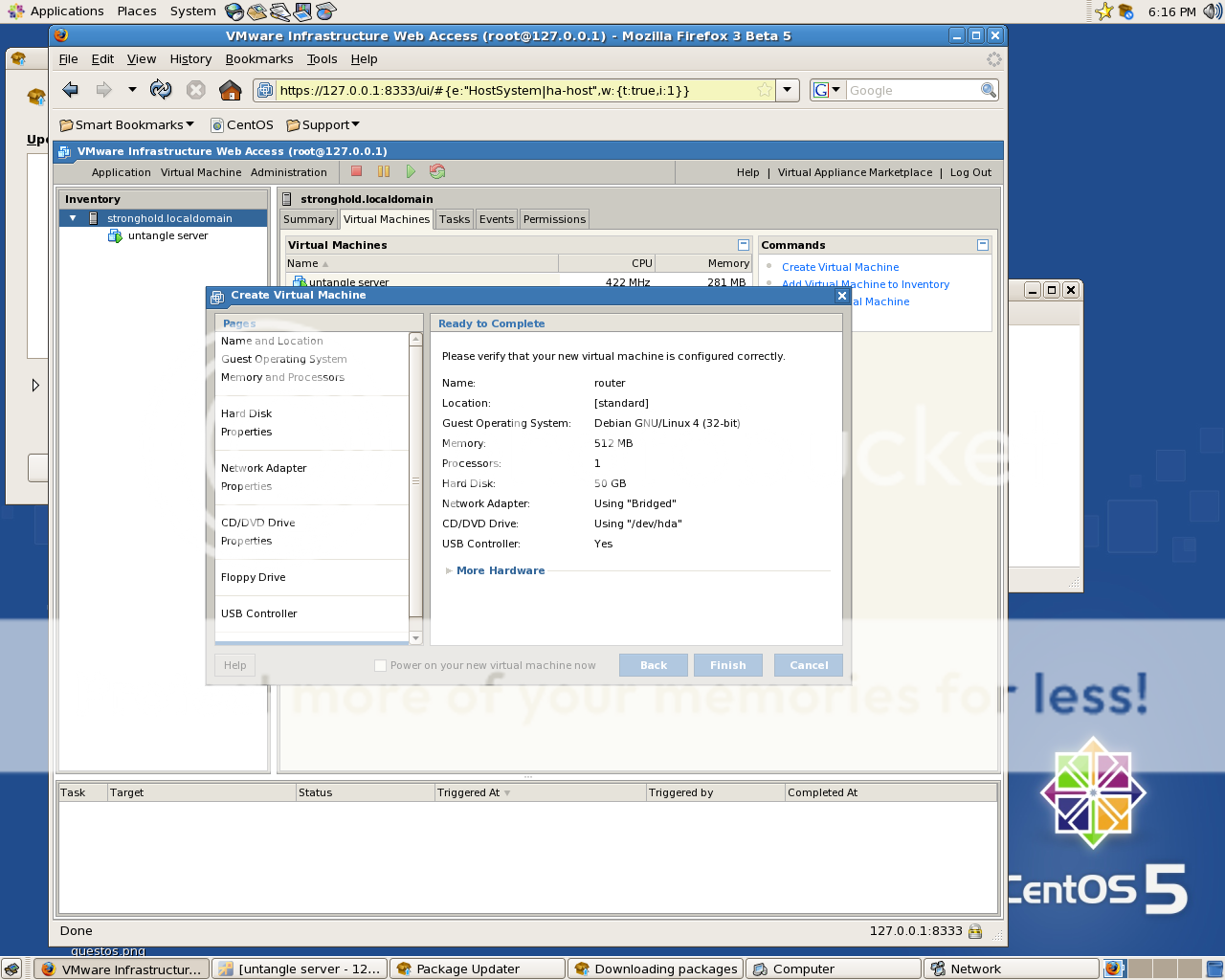
Task: Minimize the Commands panel
Action: pos(982,245)
